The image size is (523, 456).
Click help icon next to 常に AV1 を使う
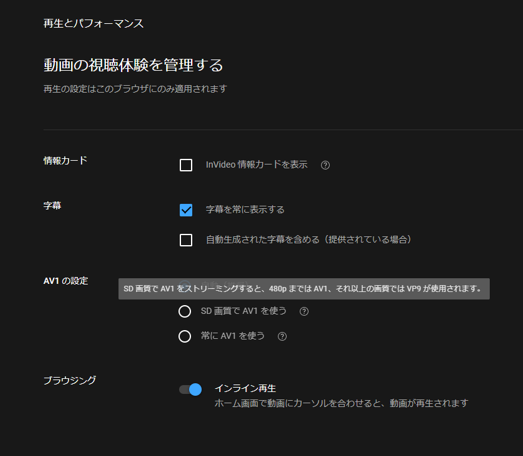click(x=282, y=336)
